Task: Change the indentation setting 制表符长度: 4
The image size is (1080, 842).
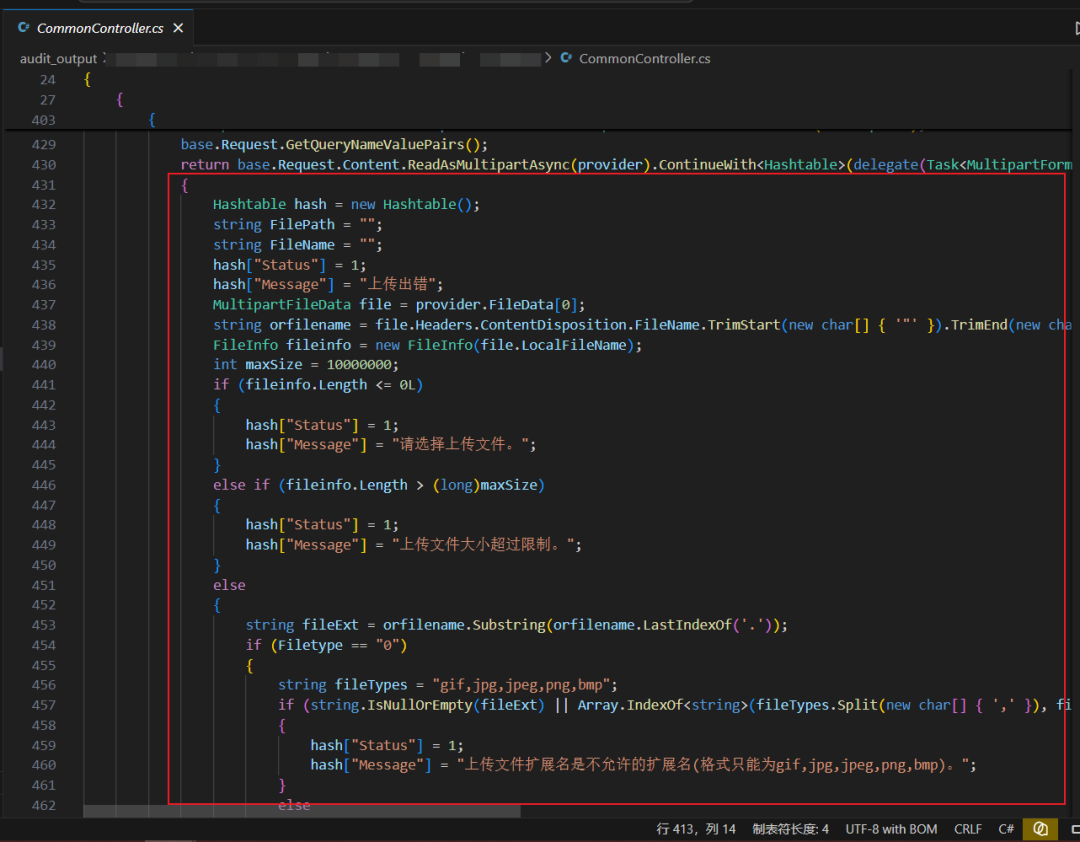Action: 791,829
